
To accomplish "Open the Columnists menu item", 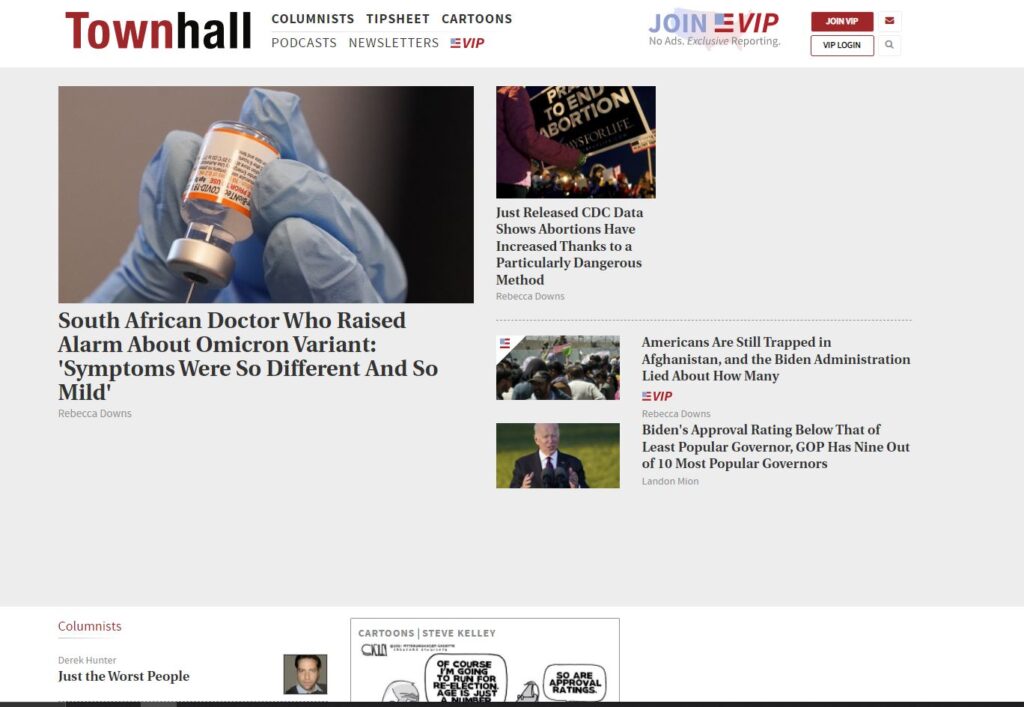I will point(313,19).
